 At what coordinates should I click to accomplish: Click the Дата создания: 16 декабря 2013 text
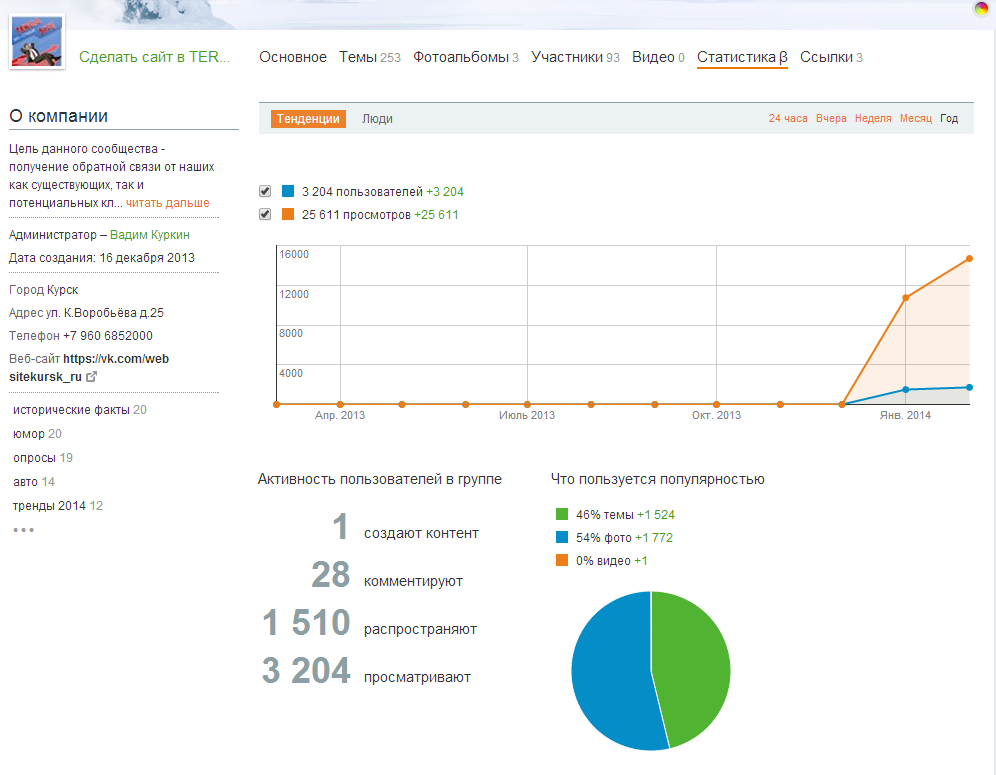tap(102, 258)
